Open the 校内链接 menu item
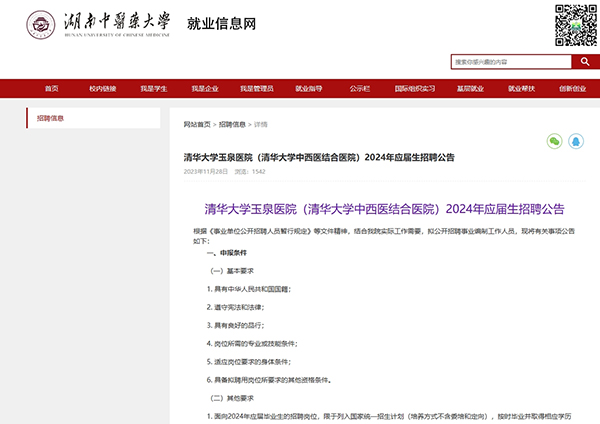Viewport: 600px width, 424px height. (103, 88)
